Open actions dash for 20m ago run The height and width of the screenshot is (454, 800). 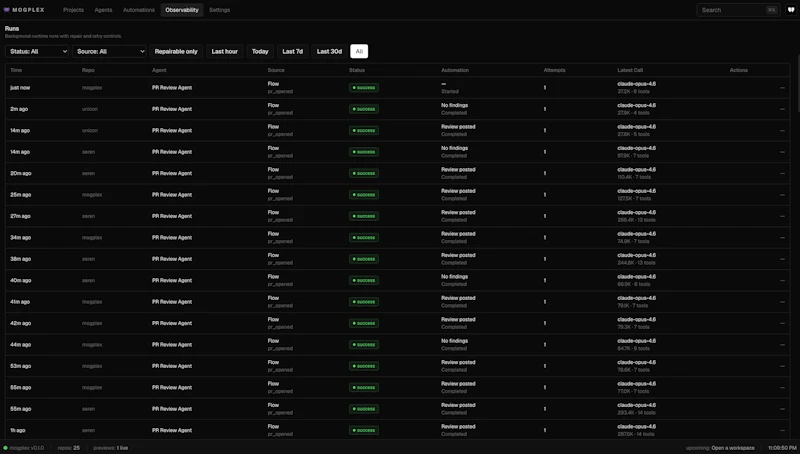tap(782, 173)
